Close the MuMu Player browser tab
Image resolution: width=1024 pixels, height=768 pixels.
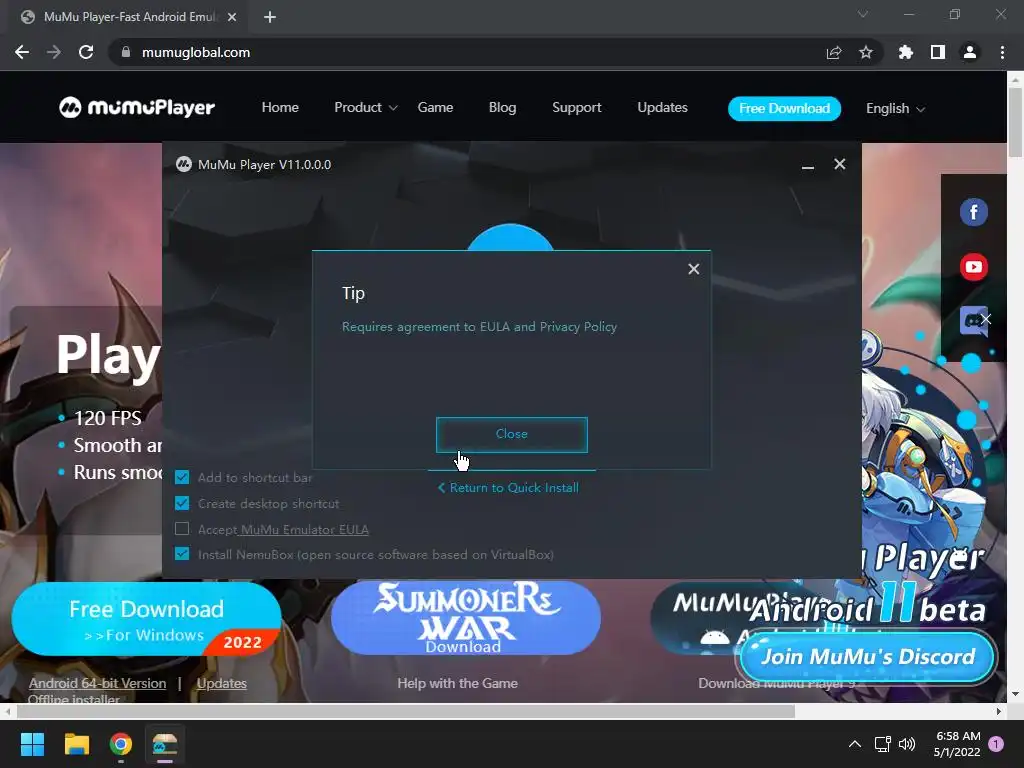232,18
